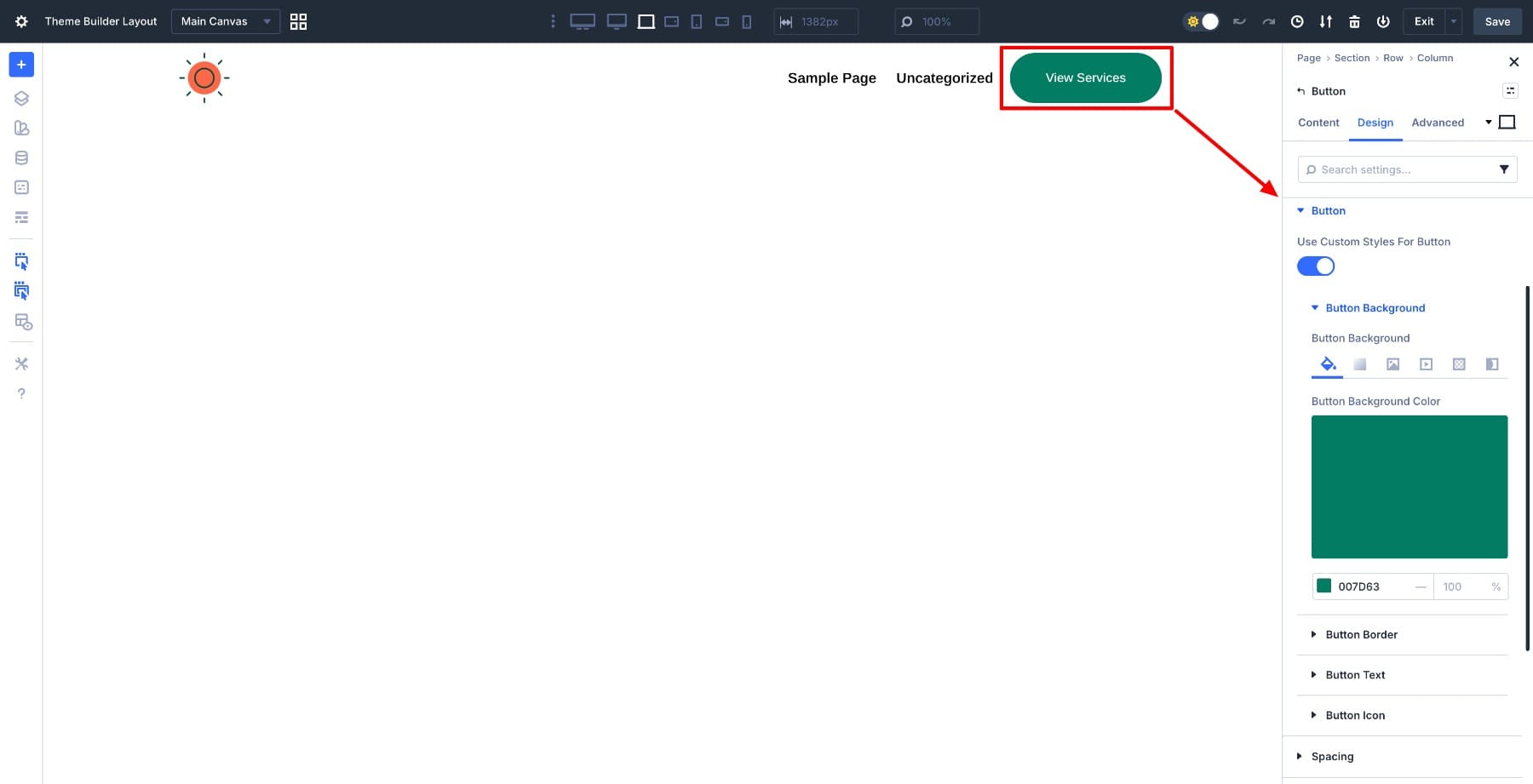Switch to tablet portrait preview mode

(x=696, y=21)
